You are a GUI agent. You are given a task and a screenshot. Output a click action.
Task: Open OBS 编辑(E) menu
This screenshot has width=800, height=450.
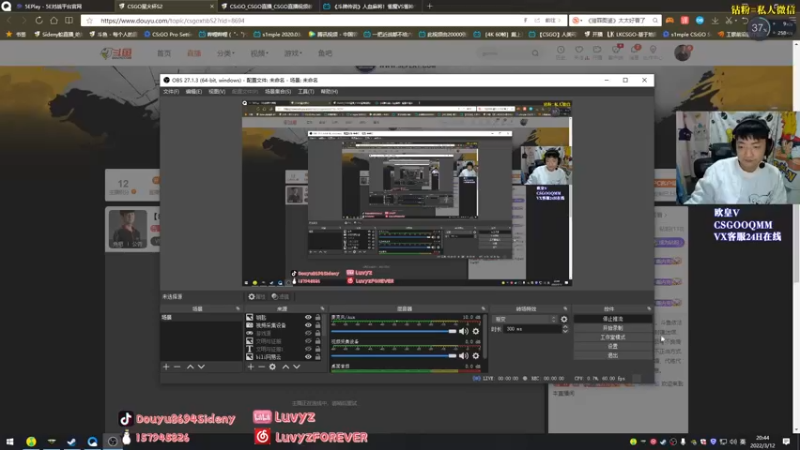pyautogui.click(x=193, y=91)
